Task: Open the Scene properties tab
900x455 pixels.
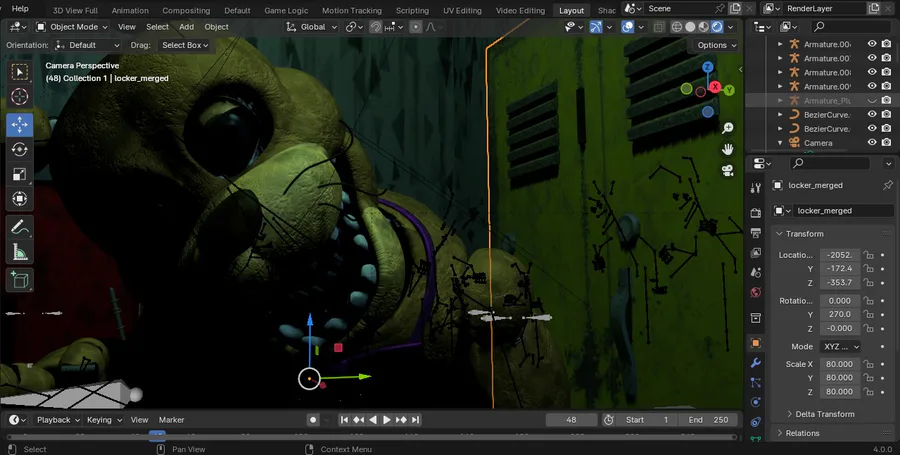Action: point(755,273)
